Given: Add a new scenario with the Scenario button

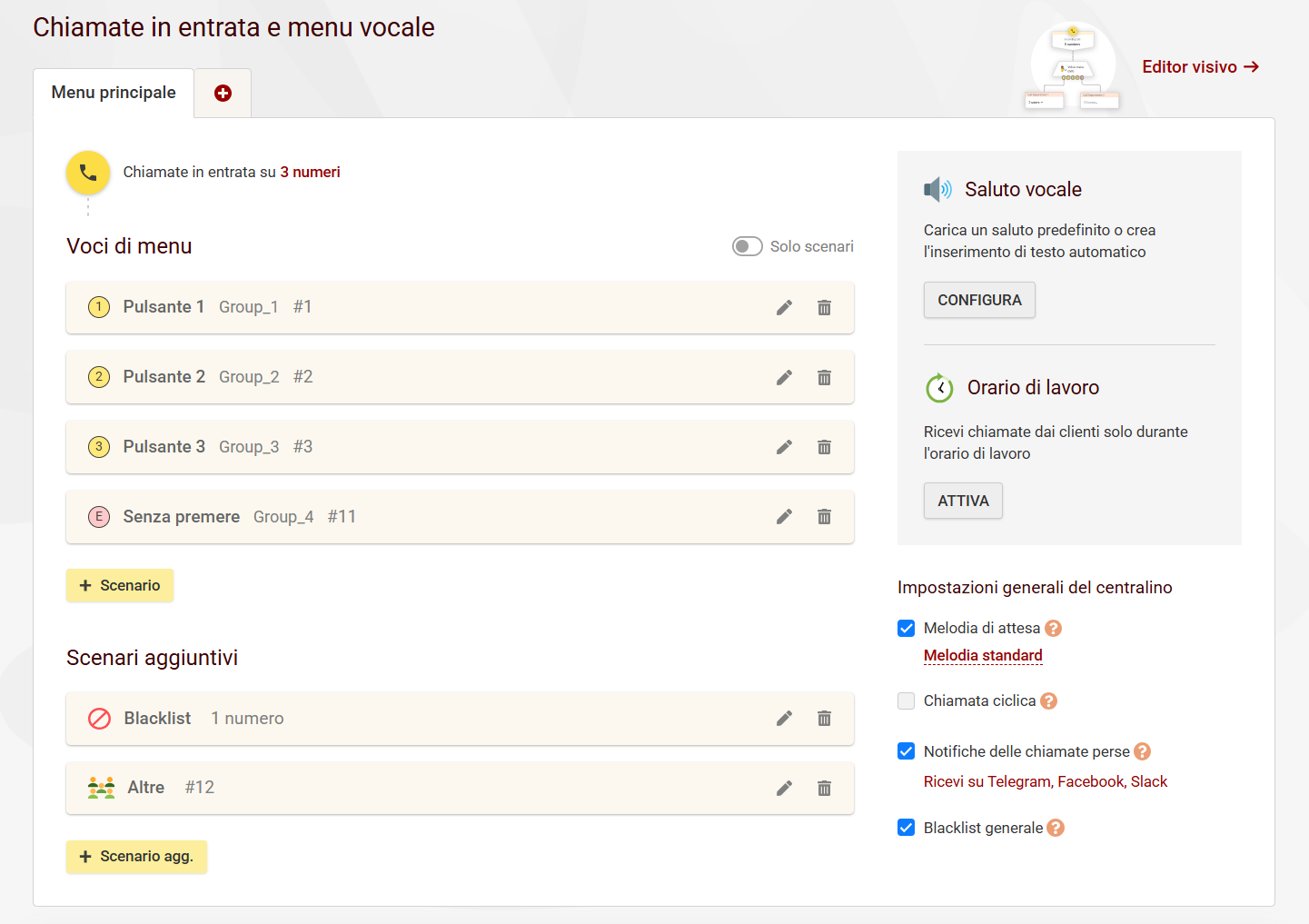Looking at the screenshot, I should (x=119, y=585).
